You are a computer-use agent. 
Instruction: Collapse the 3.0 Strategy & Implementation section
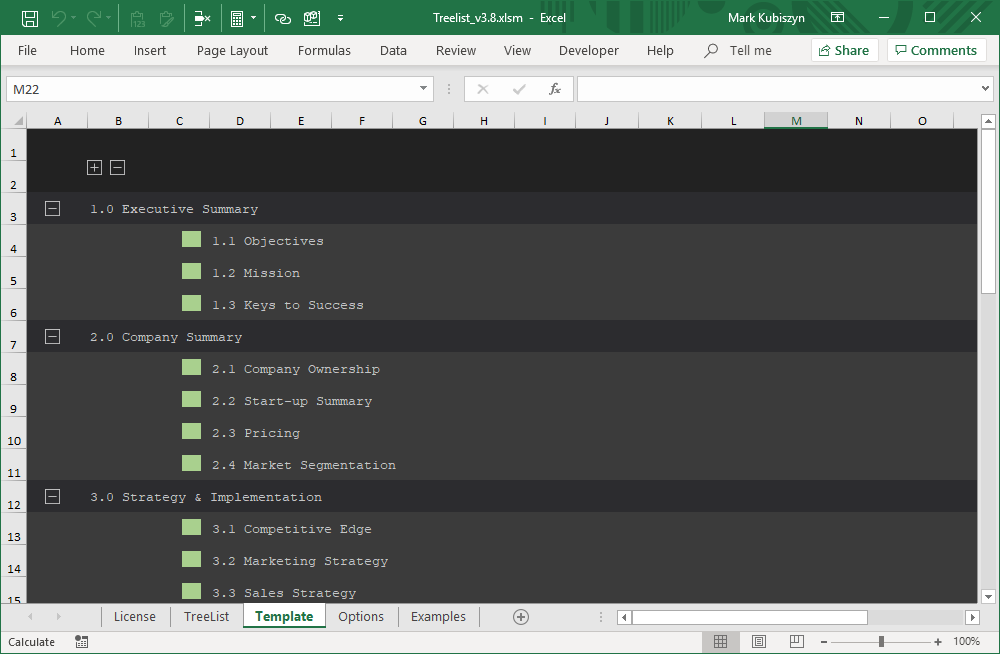coord(53,496)
